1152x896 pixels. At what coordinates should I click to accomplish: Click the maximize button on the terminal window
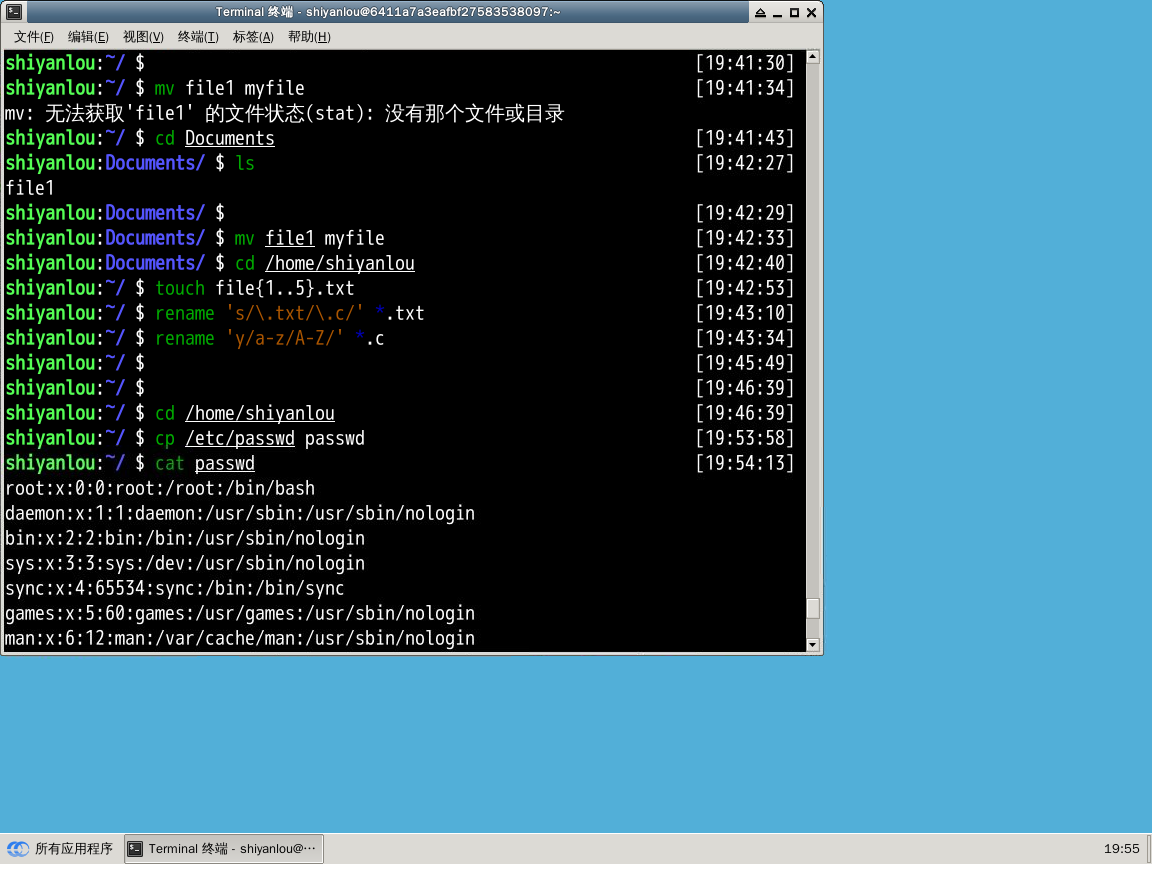tap(794, 12)
